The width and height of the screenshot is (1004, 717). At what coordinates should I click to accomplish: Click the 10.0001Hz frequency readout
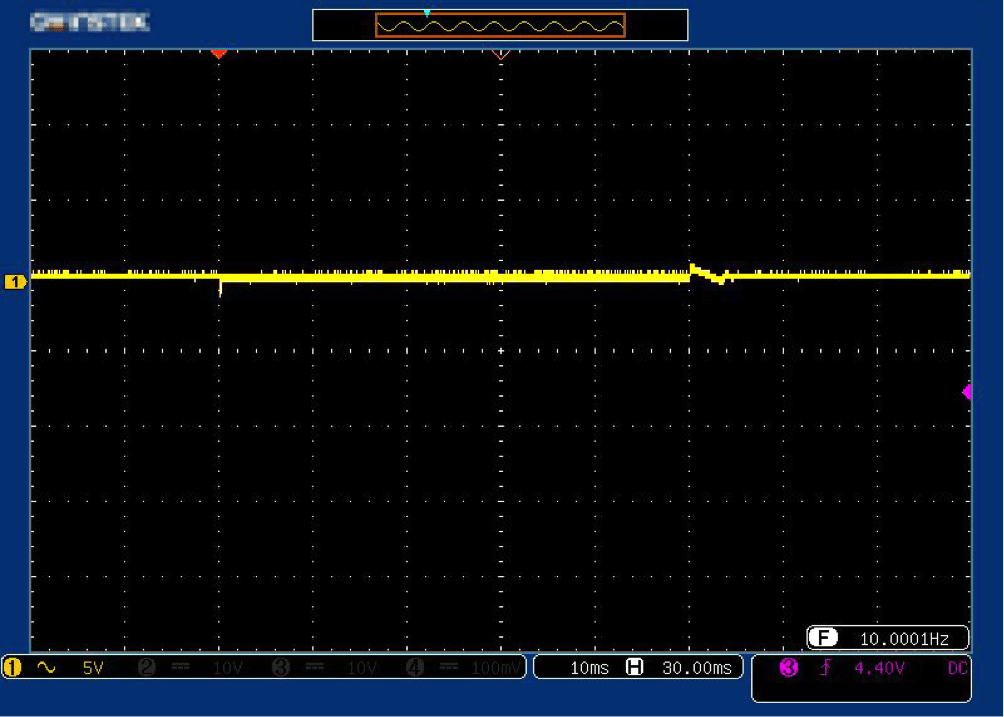point(903,638)
